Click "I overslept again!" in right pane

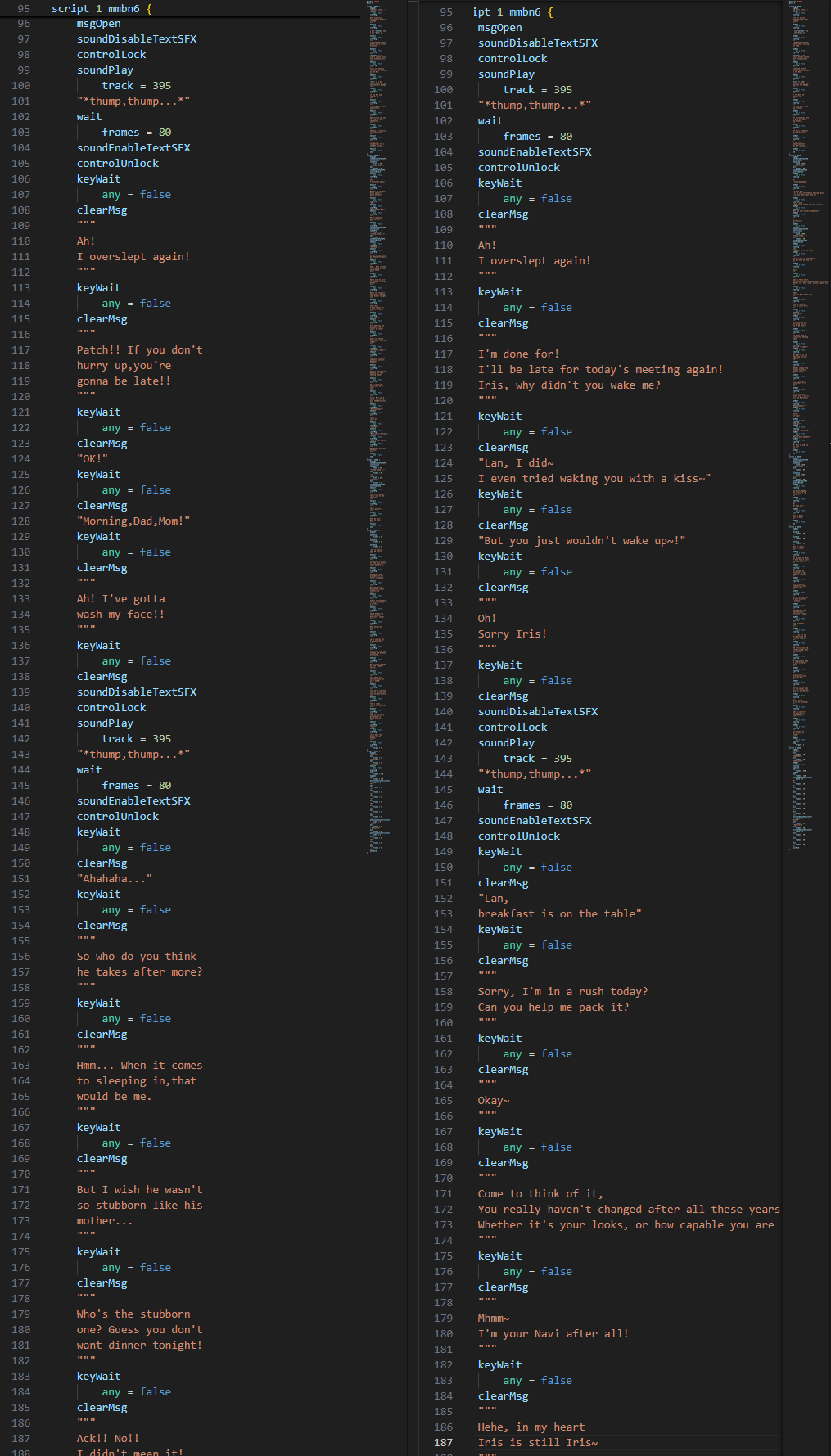pyautogui.click(x=535, y=261)
